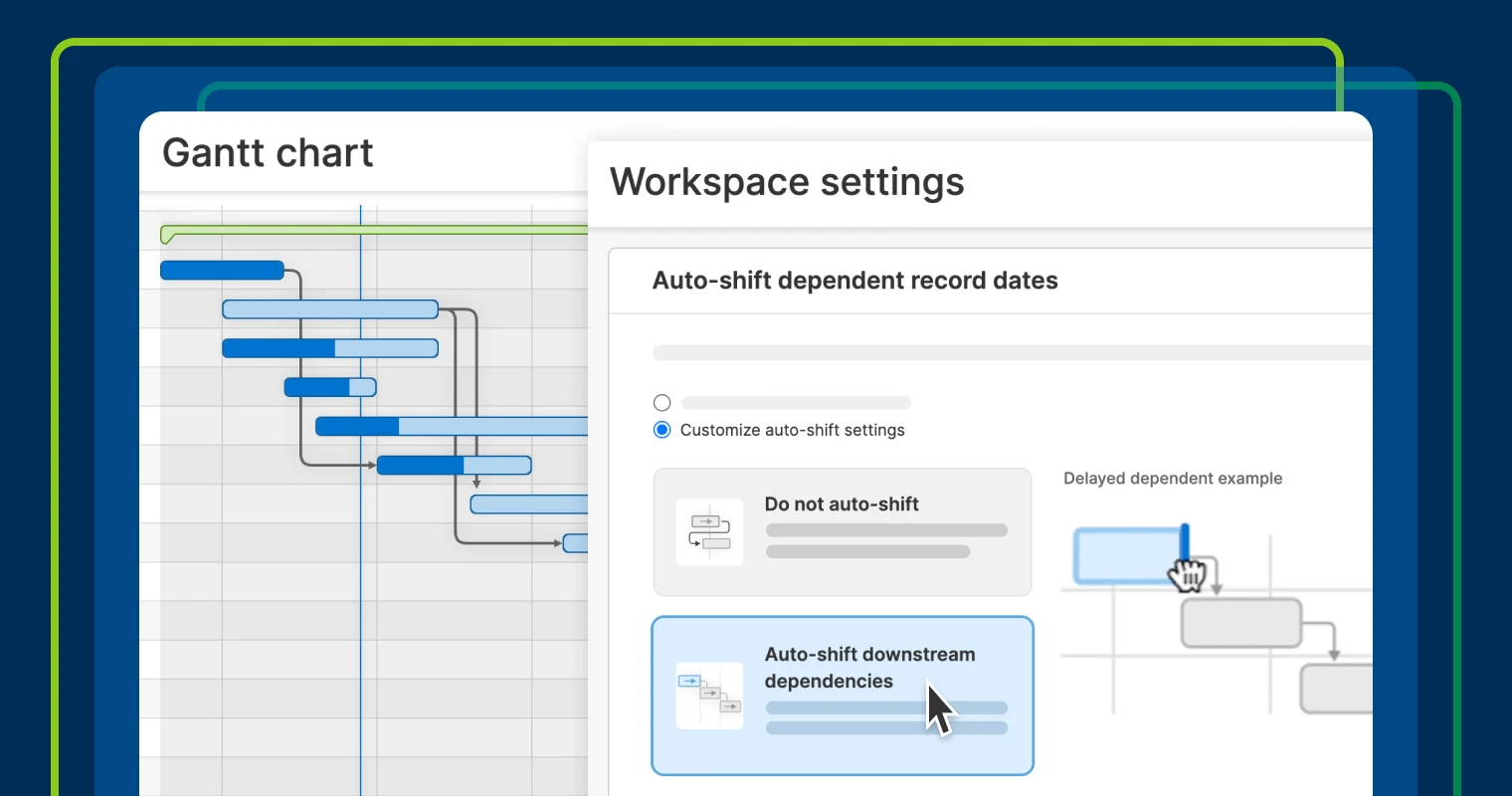1512x796 pixels.
Task: Choose the Do not auto-shift option card
Action: (843, 532)
